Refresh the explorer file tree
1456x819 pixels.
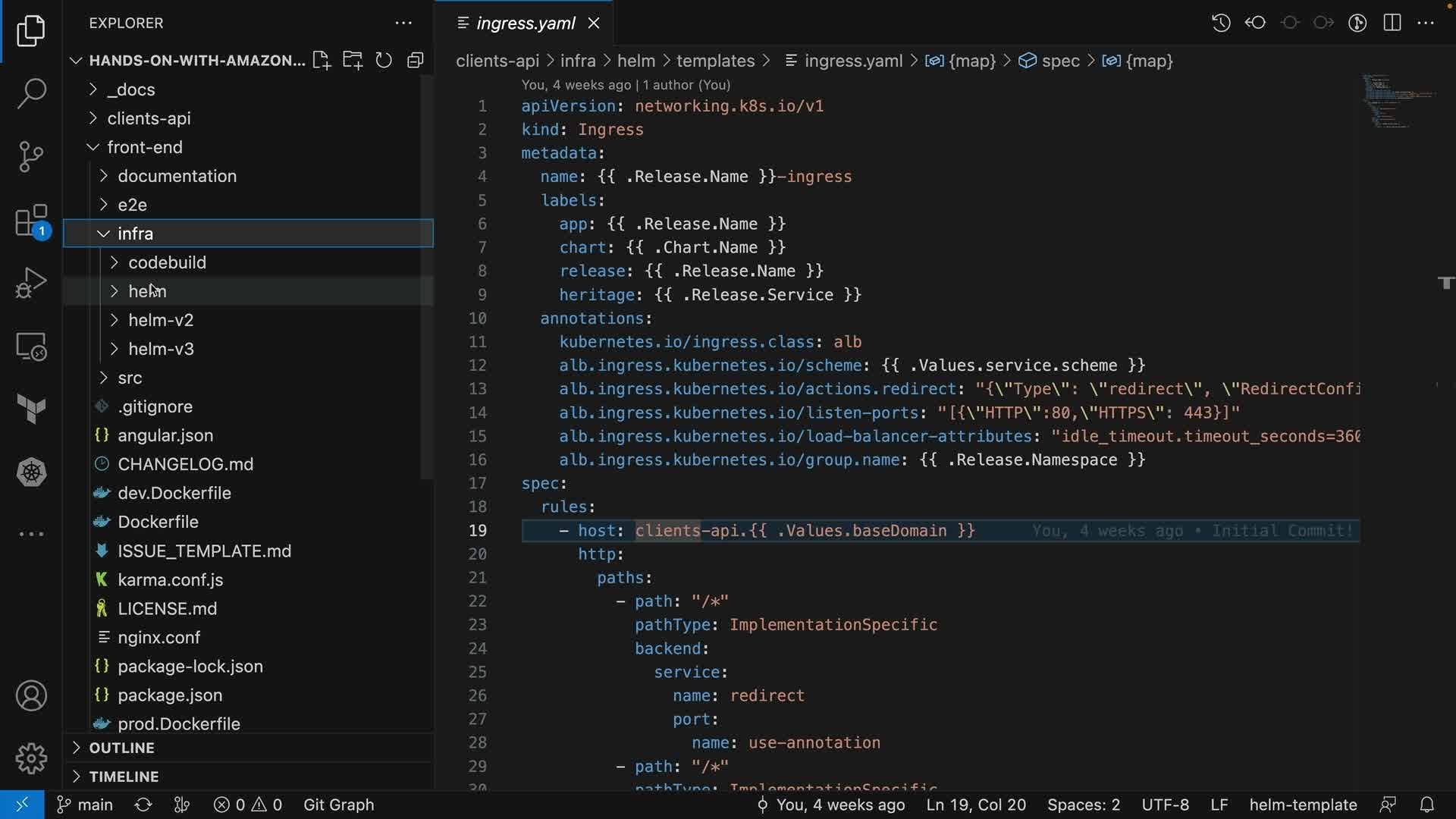384,61
